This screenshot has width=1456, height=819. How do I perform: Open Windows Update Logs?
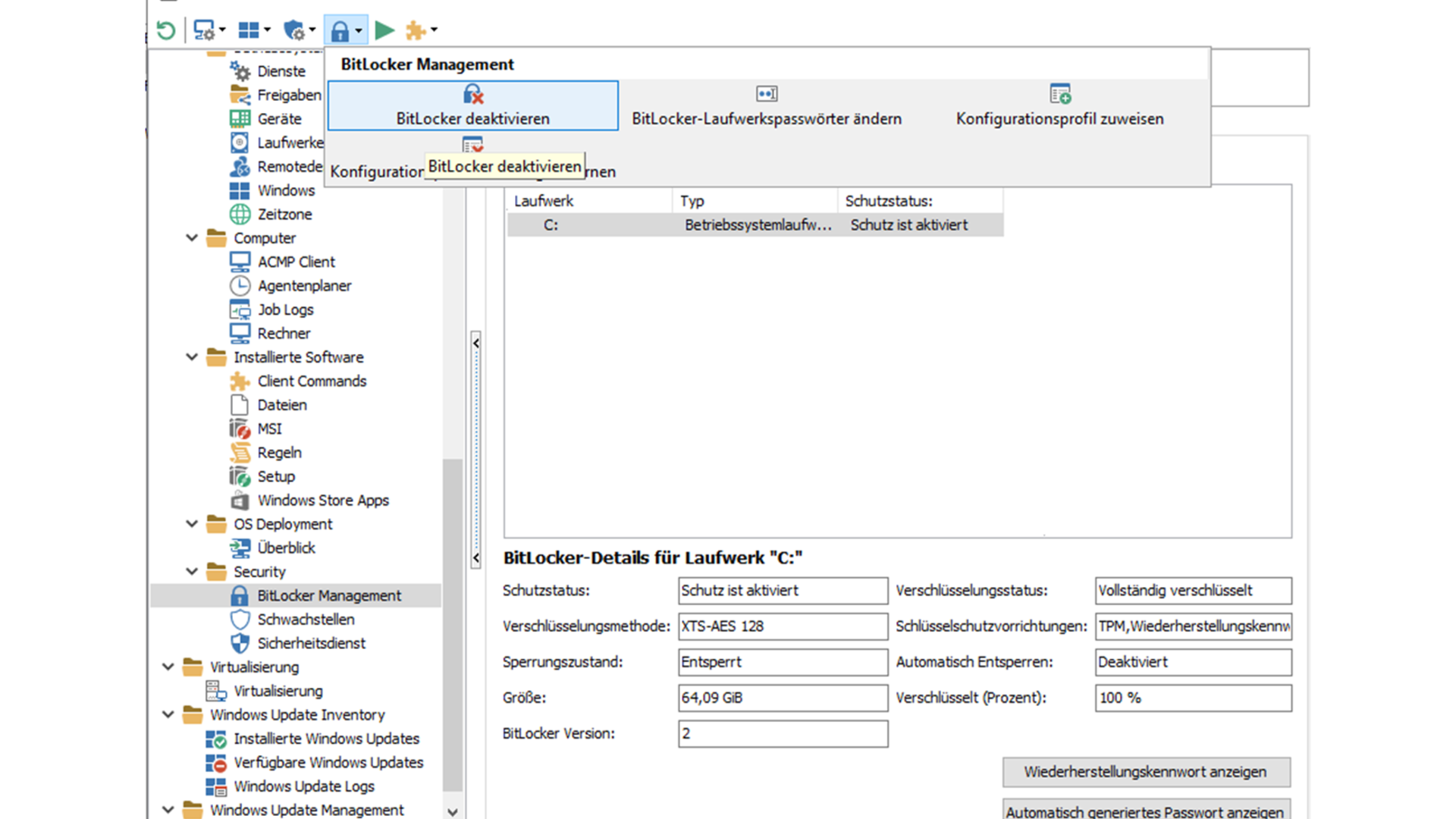point(304,786)
